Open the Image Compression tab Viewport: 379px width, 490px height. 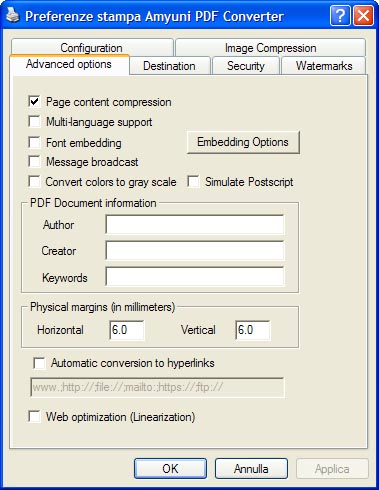(x=270, y=47)
